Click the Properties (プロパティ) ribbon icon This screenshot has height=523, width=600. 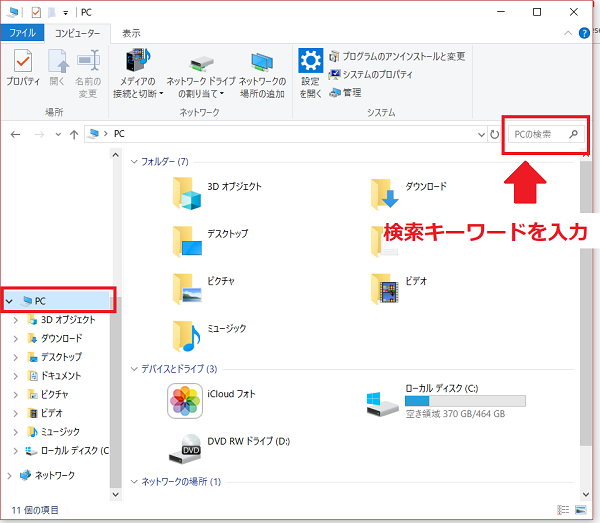point(23,61)
